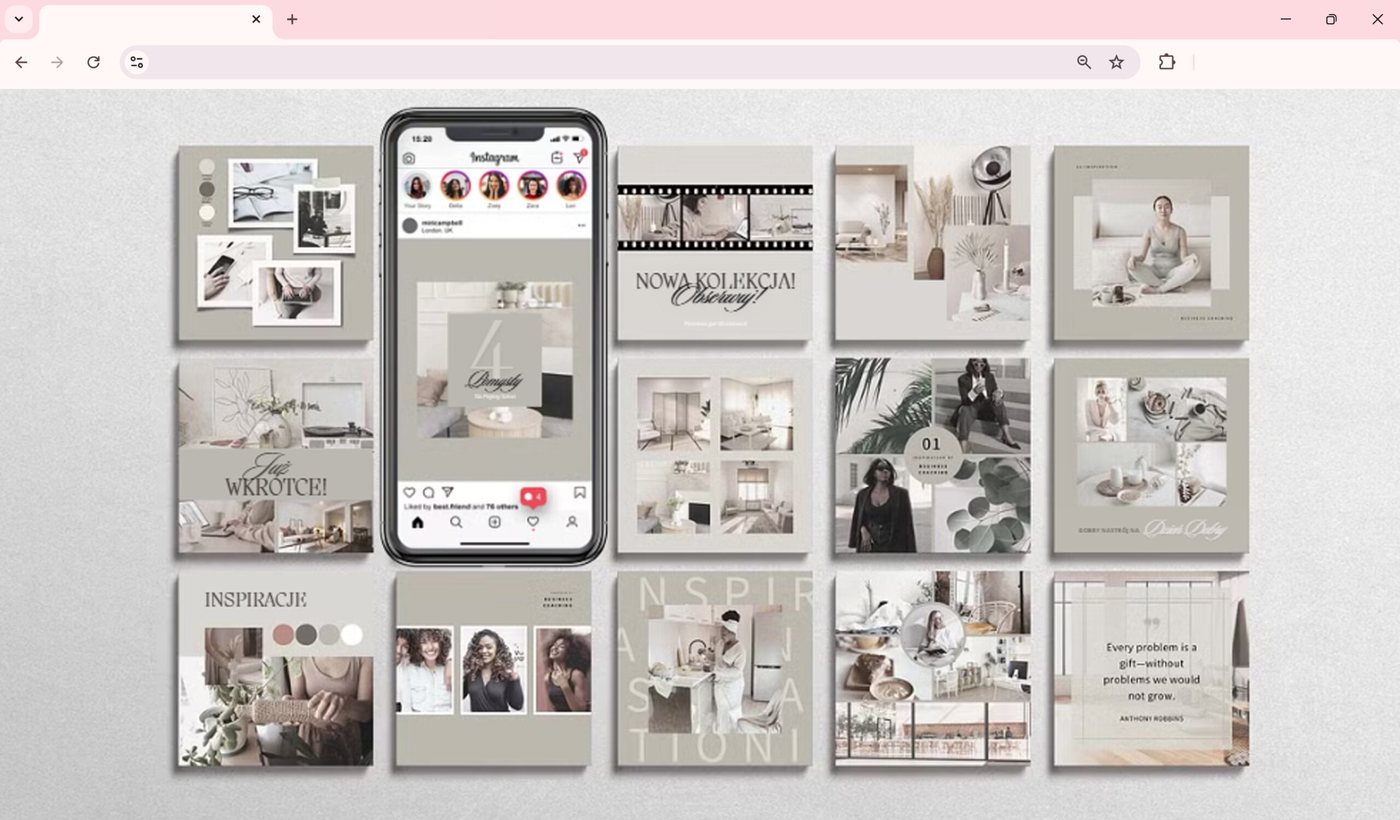
Task: Click the 01 business coaching circle
Action: 932,455
